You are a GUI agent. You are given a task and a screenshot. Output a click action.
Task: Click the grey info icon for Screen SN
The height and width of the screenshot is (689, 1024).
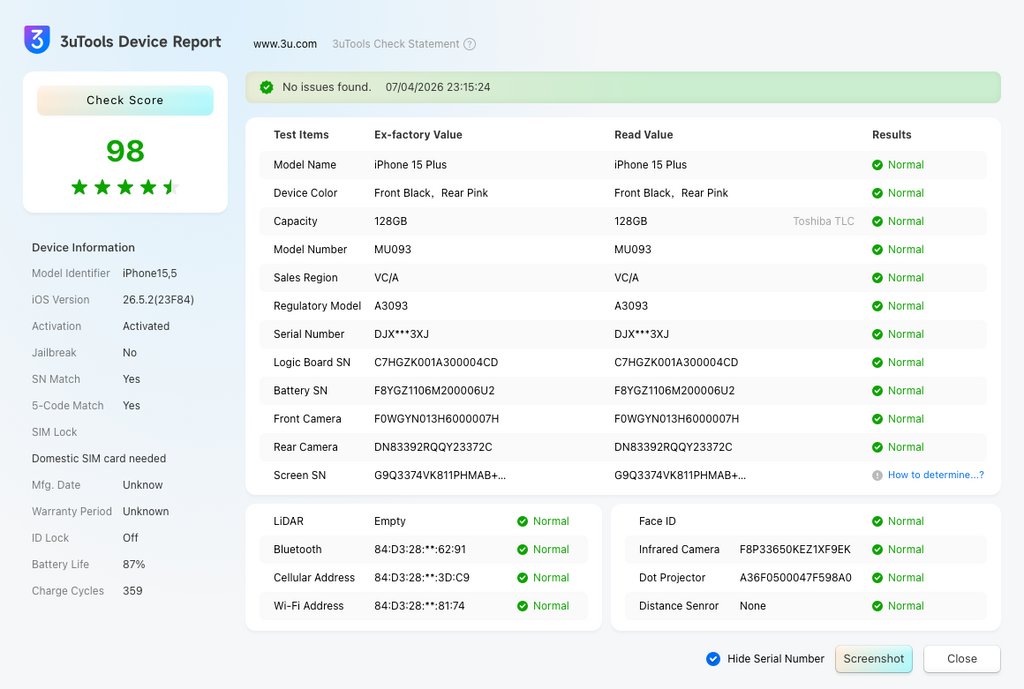pyautogui.click(x=877, y=475)
